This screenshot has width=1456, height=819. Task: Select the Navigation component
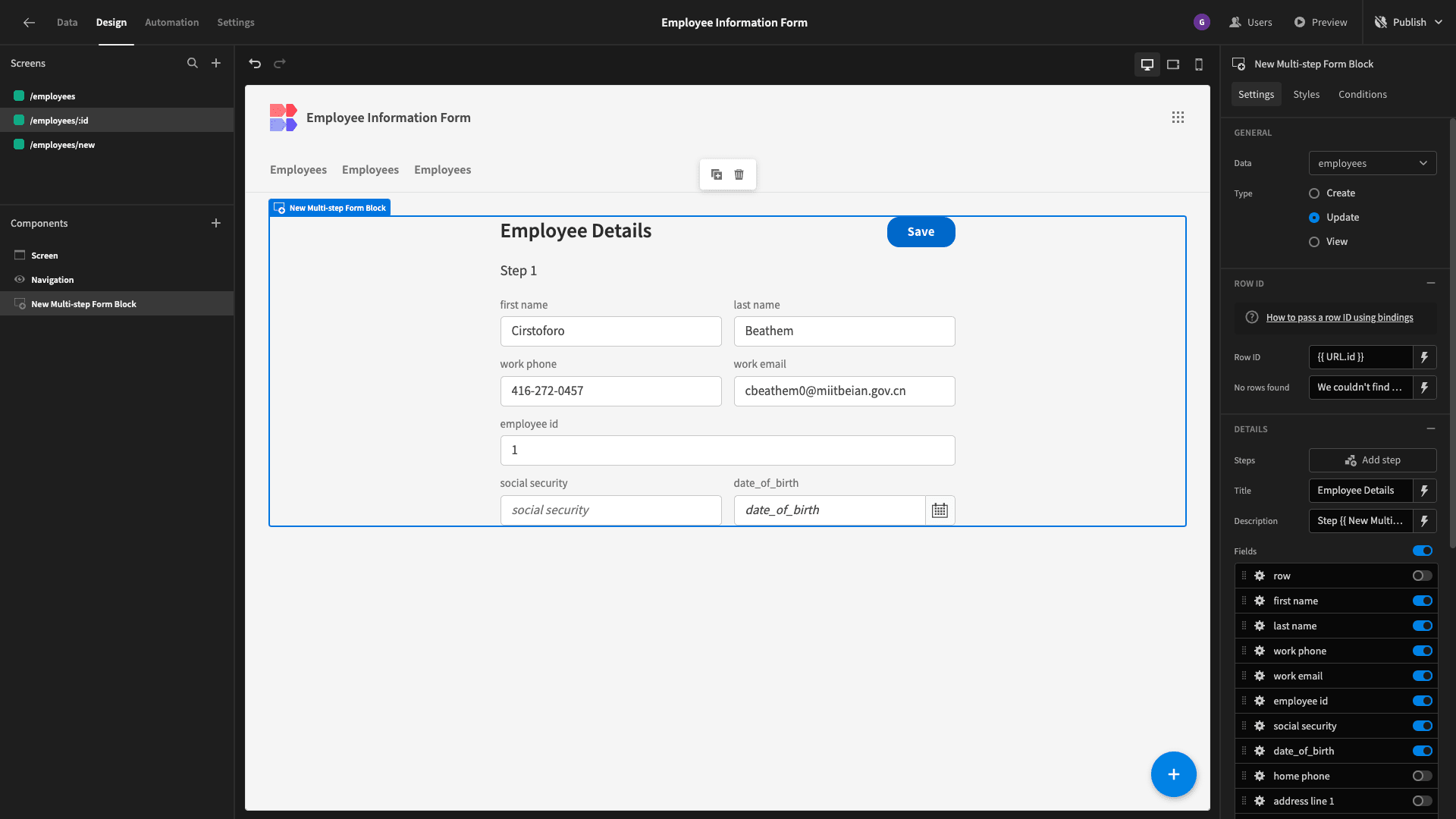(117, 280)
